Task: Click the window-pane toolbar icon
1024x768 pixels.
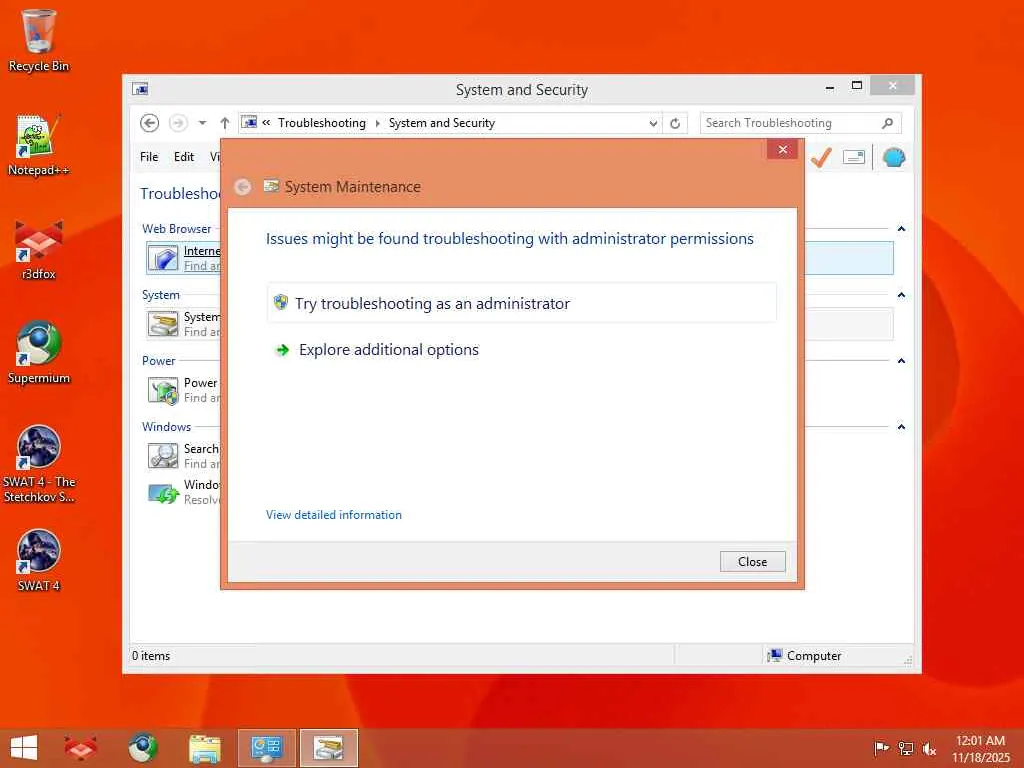Action: (854, 157)
